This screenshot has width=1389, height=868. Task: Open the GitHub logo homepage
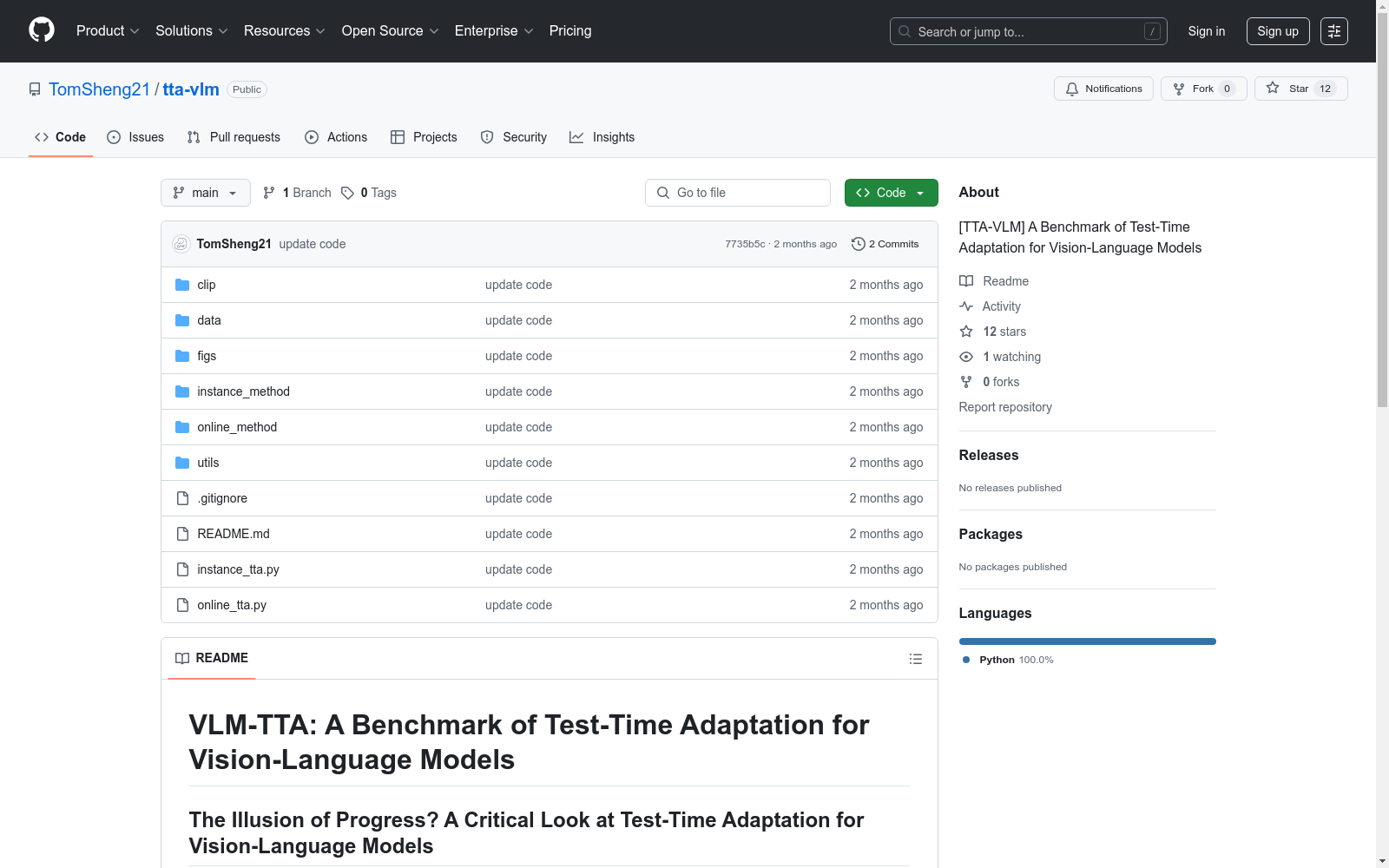pyautogui.click(x=42, y=30)
